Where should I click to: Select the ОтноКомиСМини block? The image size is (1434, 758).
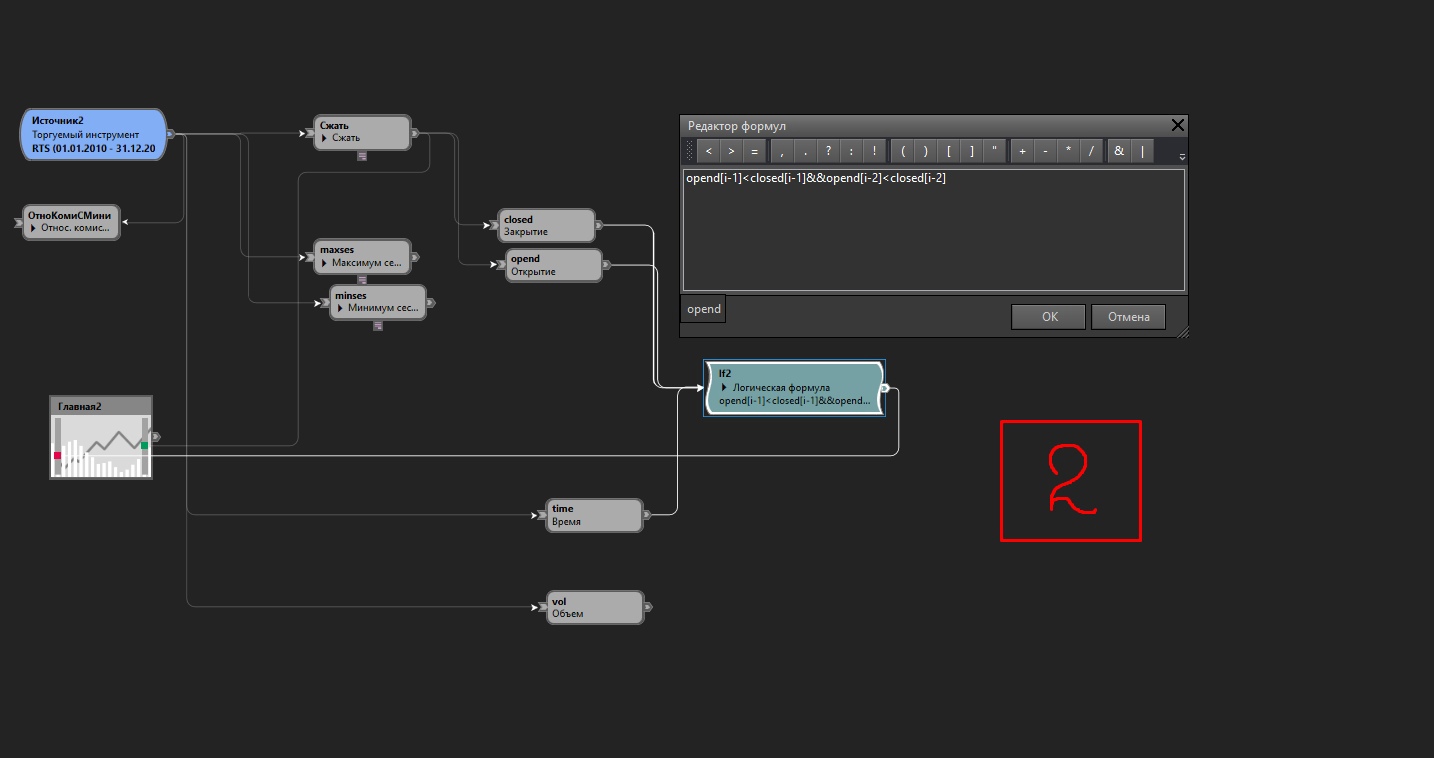[71, 222]
